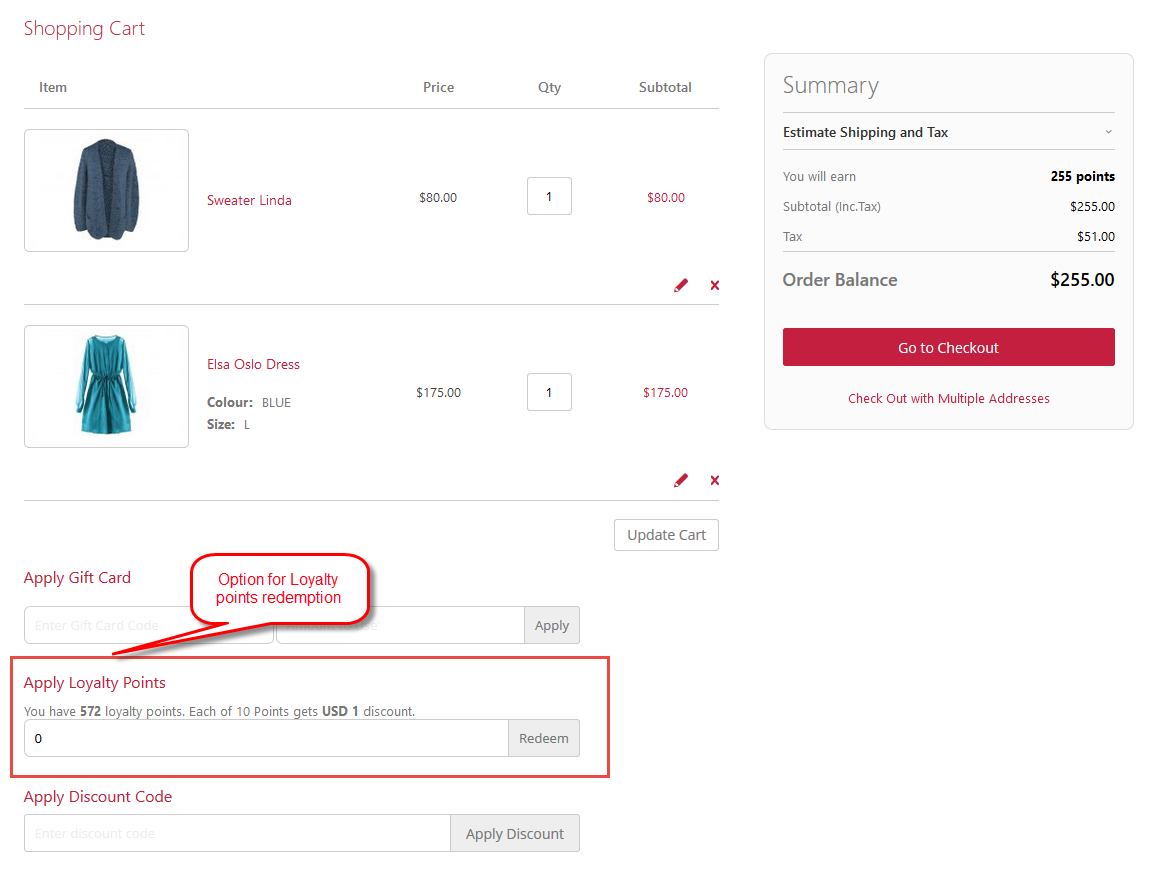The width and height of the screenshot is (1168, 878).
Task: Click the Update Cart button
Action: 666,535
